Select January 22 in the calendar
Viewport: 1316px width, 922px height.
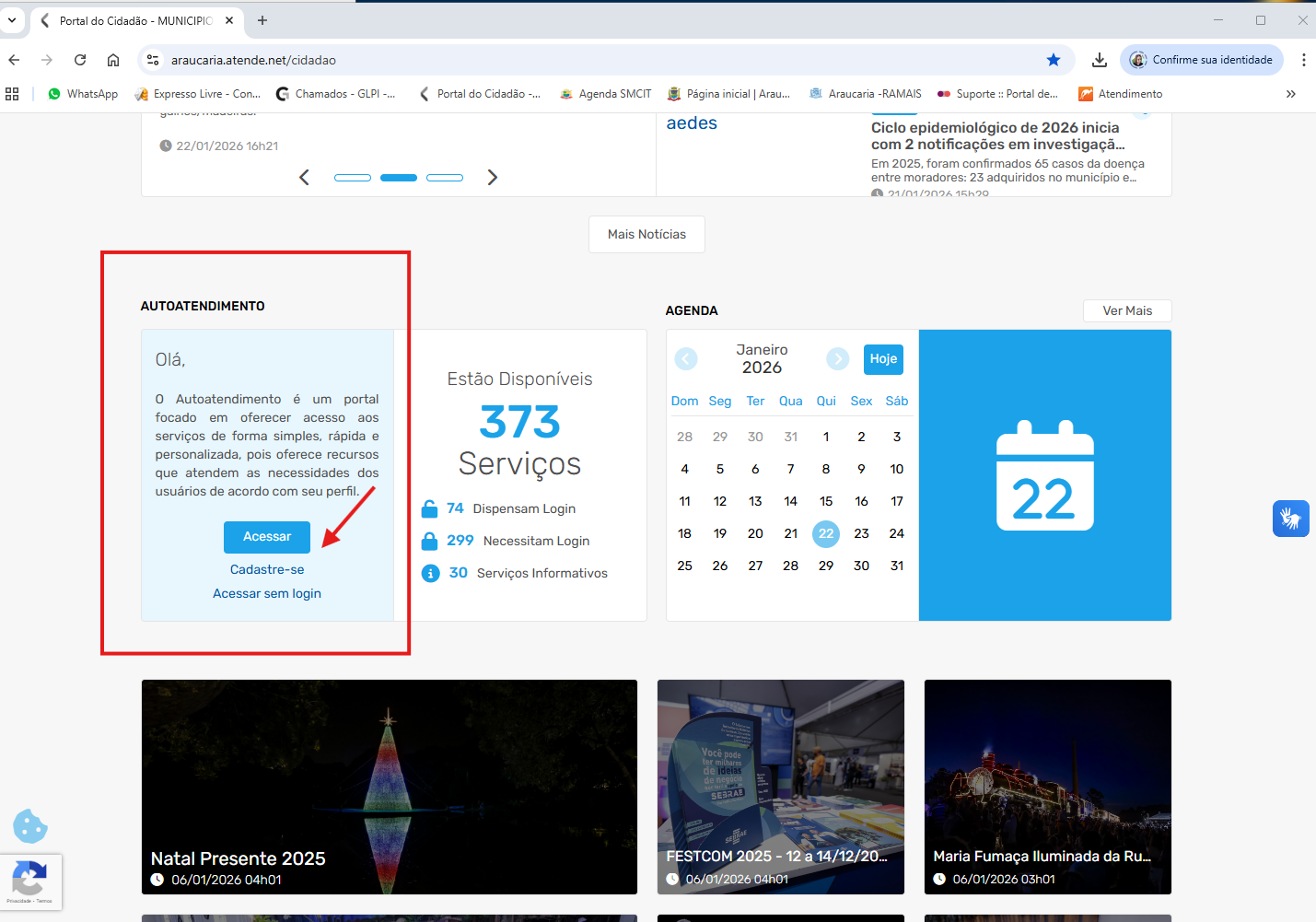click(826, 533)
